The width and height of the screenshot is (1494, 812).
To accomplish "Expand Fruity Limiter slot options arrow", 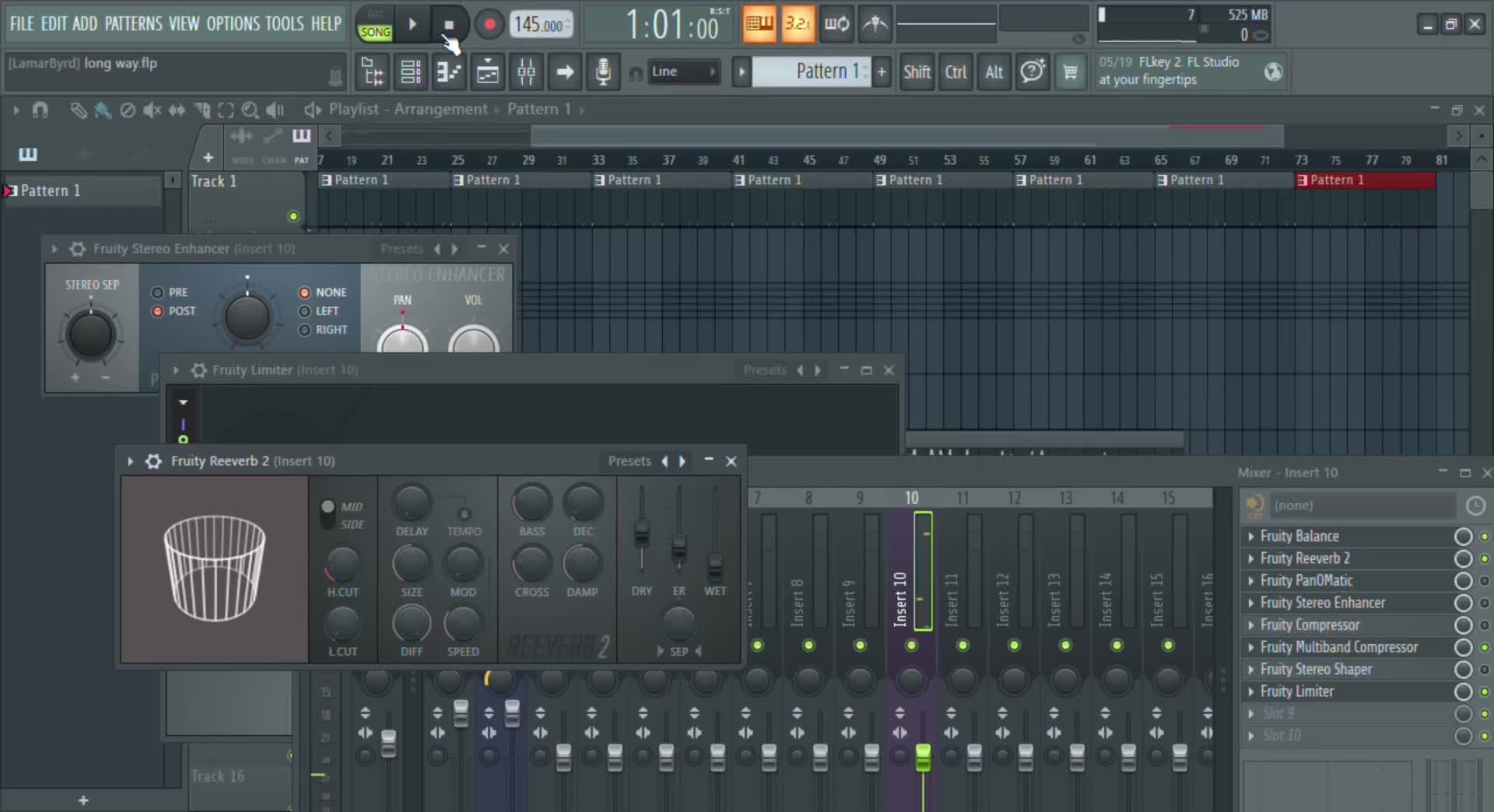I will (x=1251, y=691).
